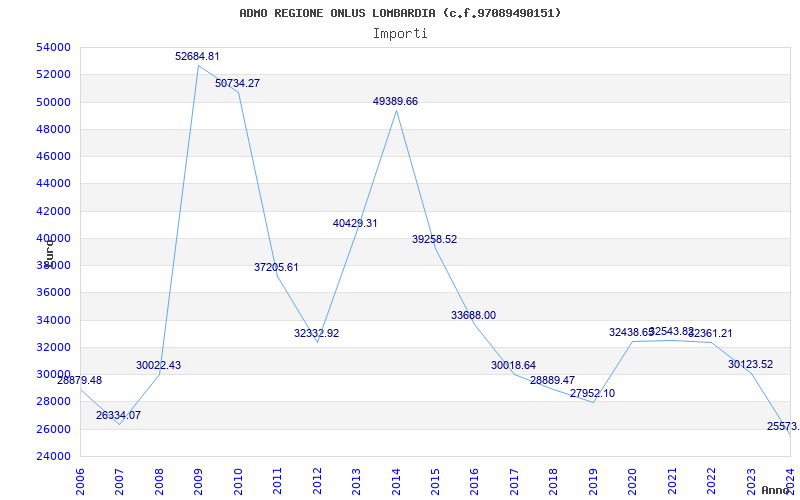
Task: Click the 54000 y-axis tick label
Action: coord(53,47)
